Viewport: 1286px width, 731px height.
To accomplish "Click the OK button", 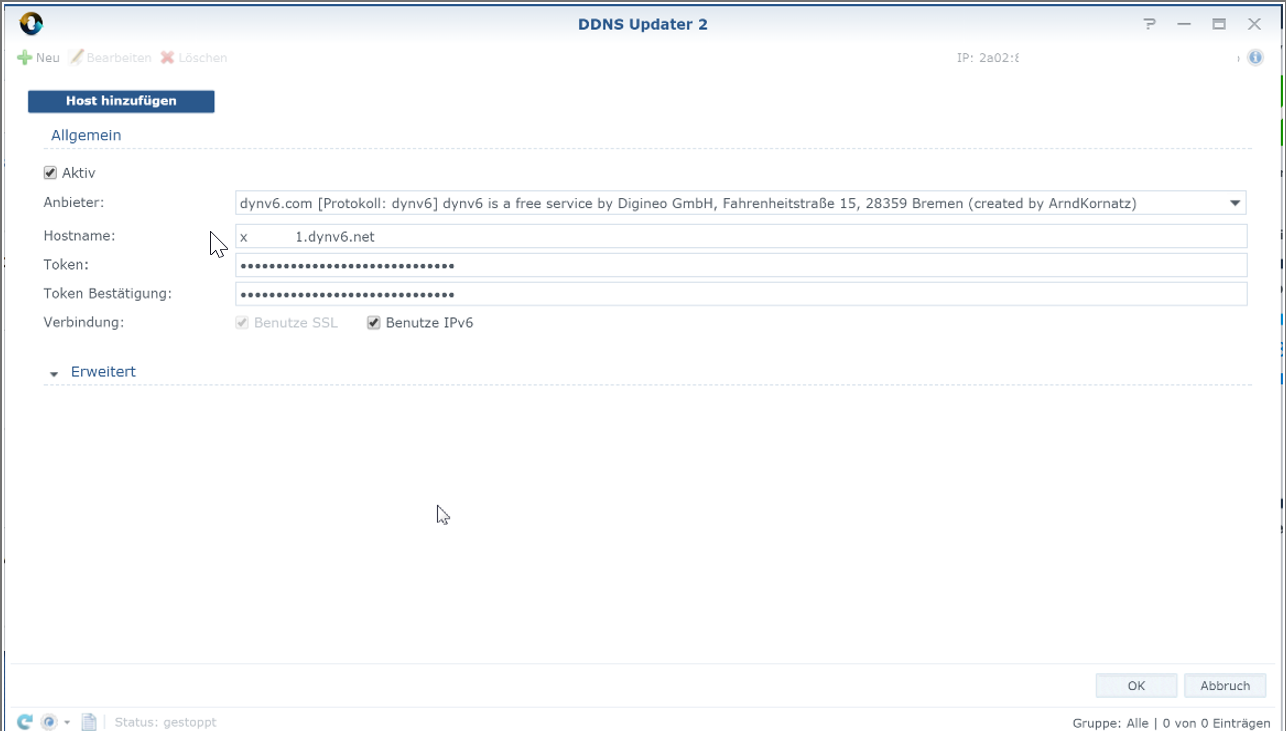I will pyautogui.click(x=1136, y=686).
